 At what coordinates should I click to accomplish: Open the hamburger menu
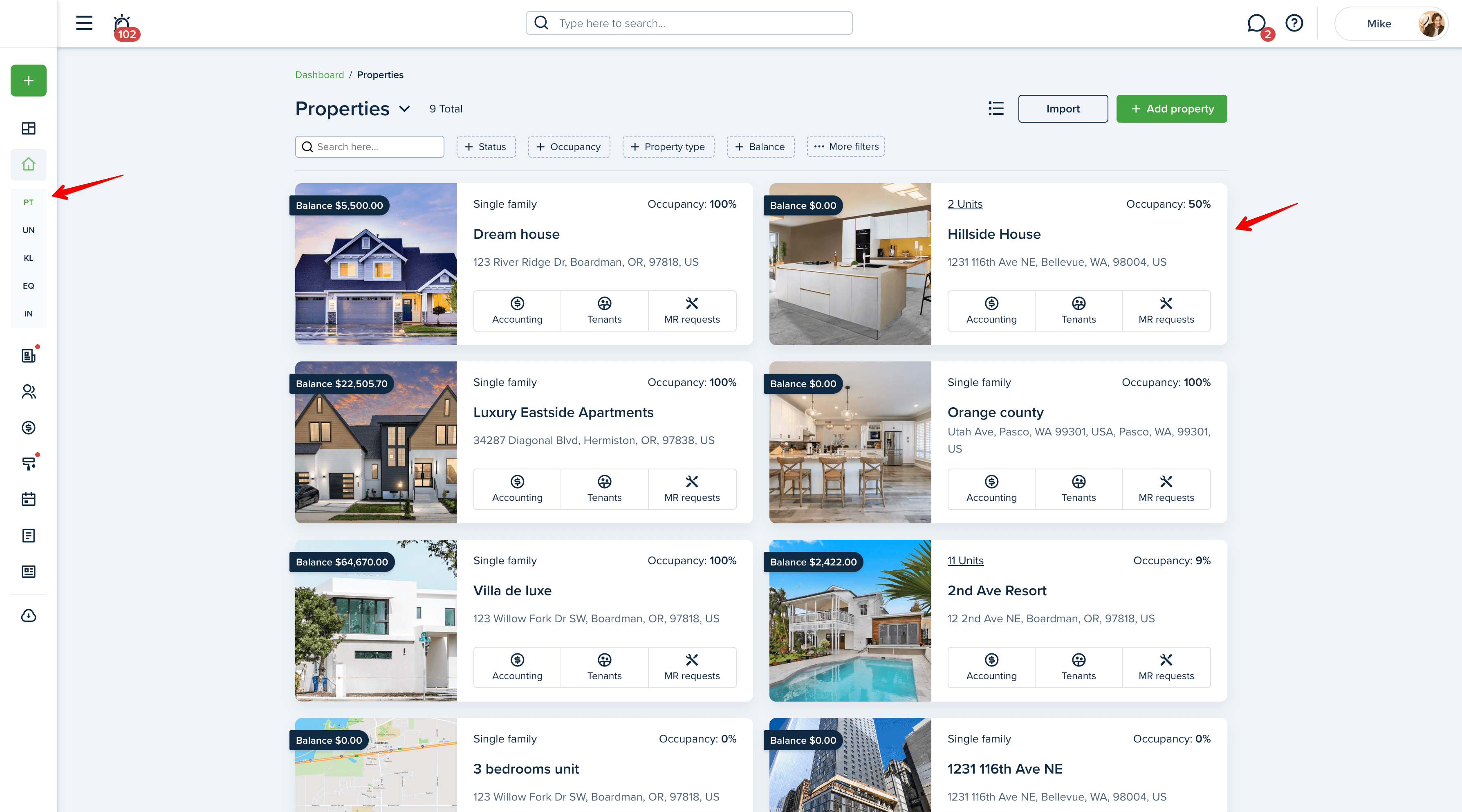point(84,23)
